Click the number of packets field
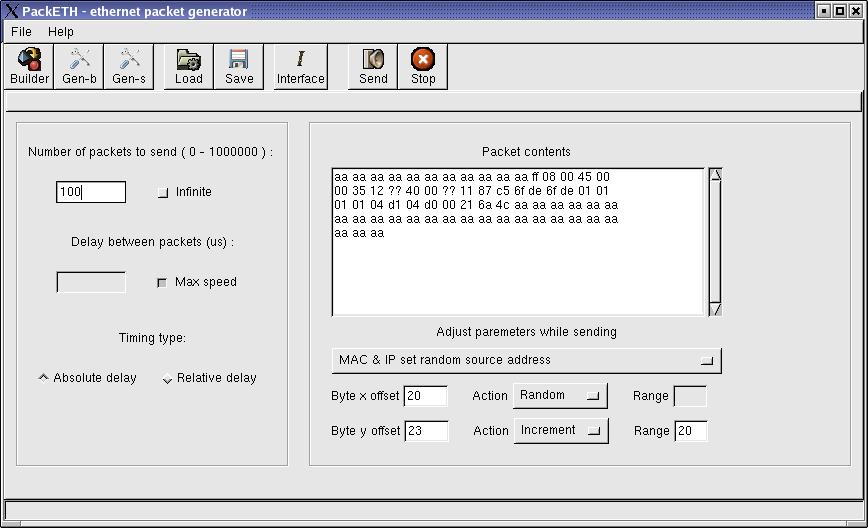This screenshot has width=868, height=528. [91, 192]
